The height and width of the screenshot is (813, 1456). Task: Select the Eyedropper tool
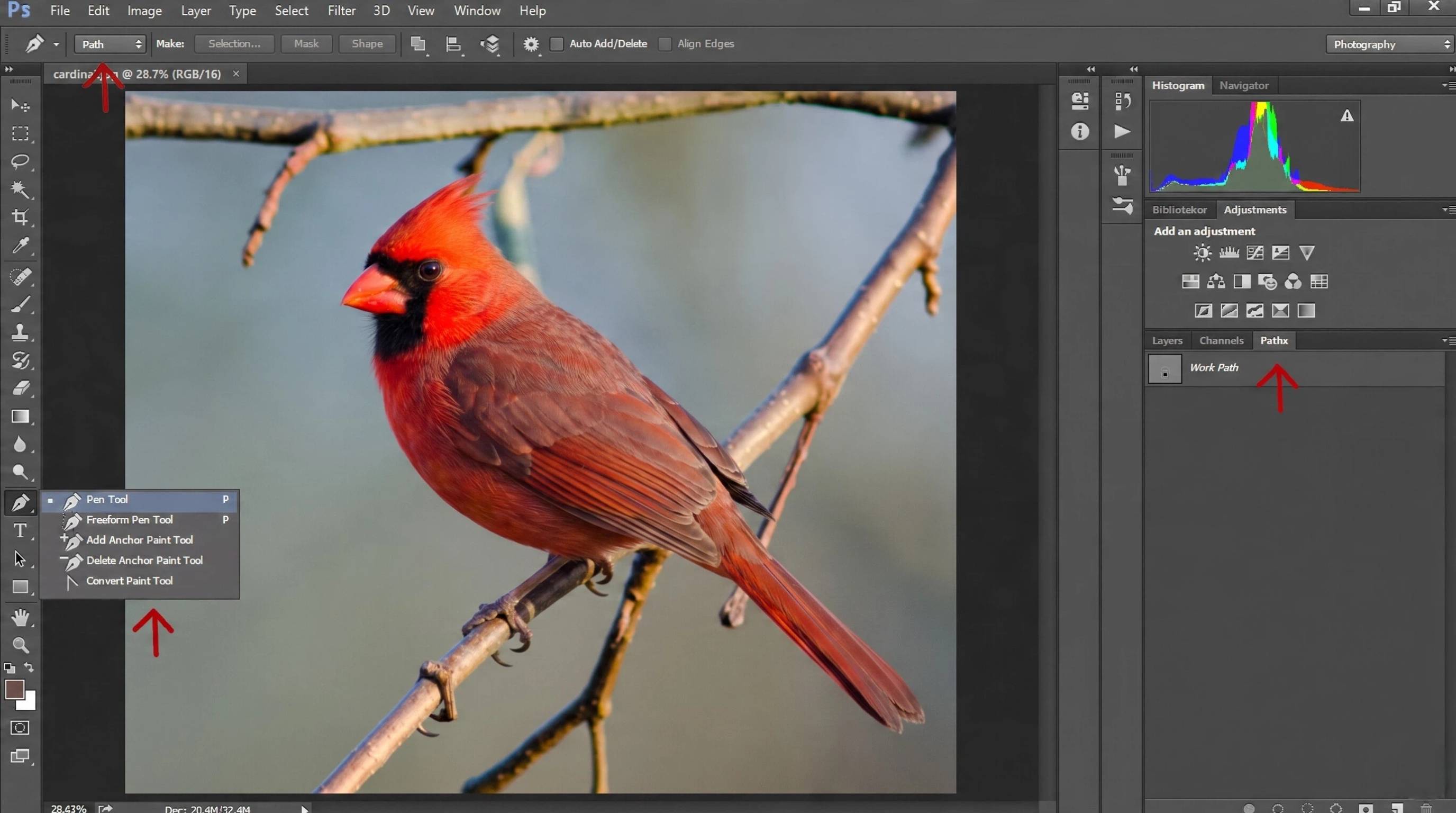(20, 246)
